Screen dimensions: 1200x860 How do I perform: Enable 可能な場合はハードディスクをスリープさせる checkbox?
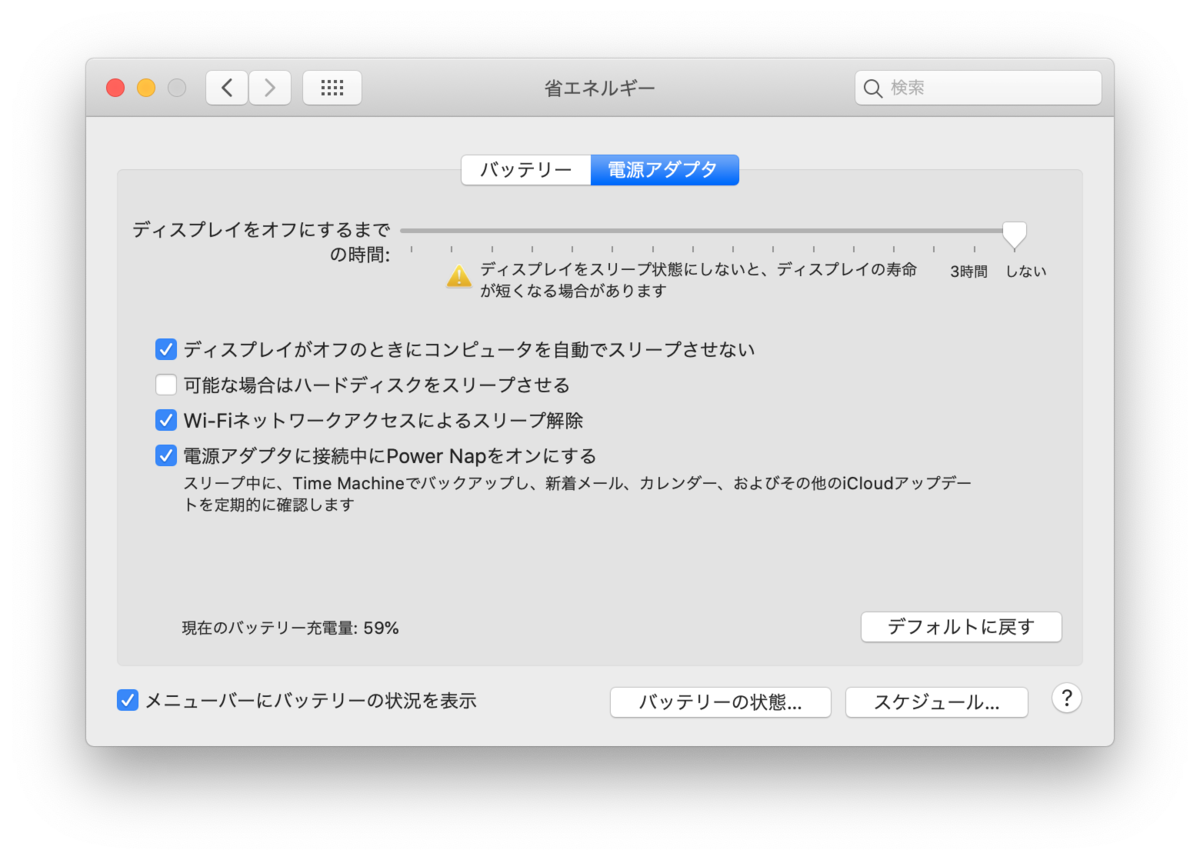pyautogui.click(x=166, y=385)
